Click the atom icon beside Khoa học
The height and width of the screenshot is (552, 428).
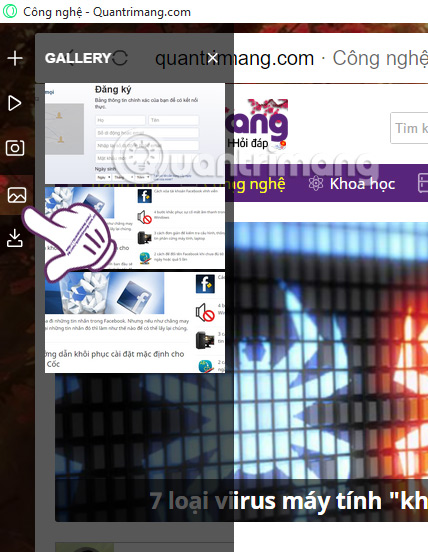click(x=316, y=183)
